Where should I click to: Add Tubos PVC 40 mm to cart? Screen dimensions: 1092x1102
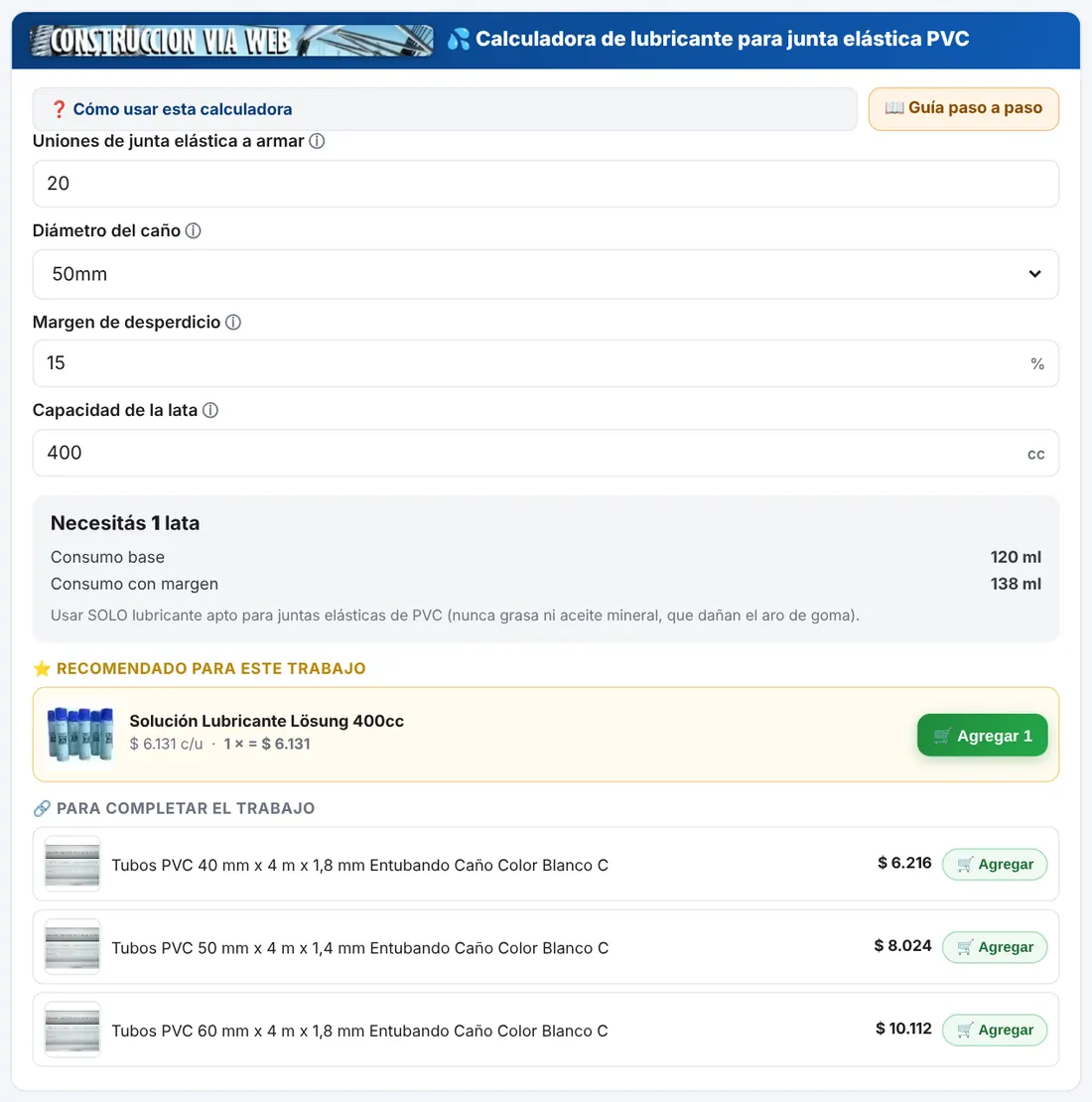pyautogui.click(x=995, y=865)
